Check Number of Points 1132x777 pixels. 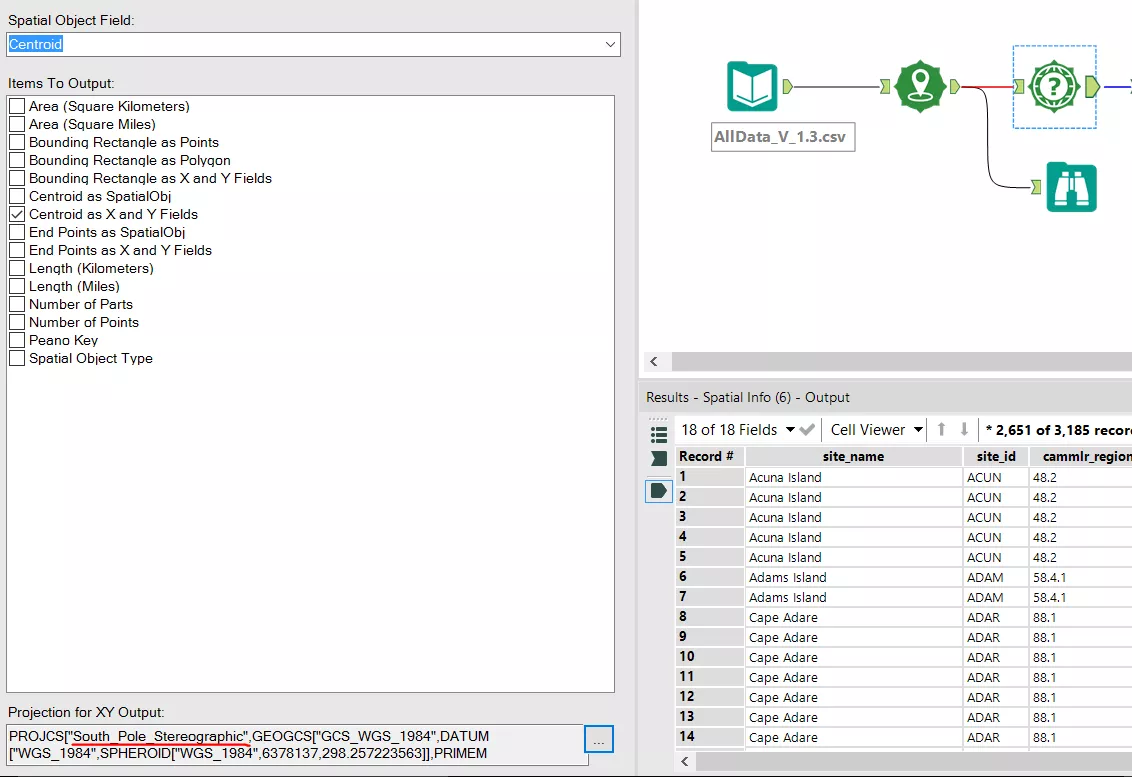pyautogui.click(x=17, y=323)
